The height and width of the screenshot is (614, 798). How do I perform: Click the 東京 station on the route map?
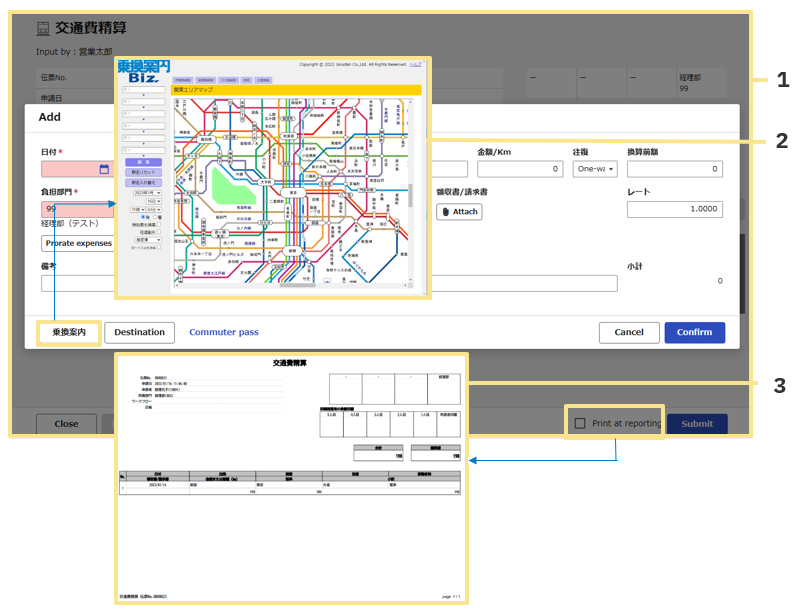pyautogui.click(x=293, y=193)
